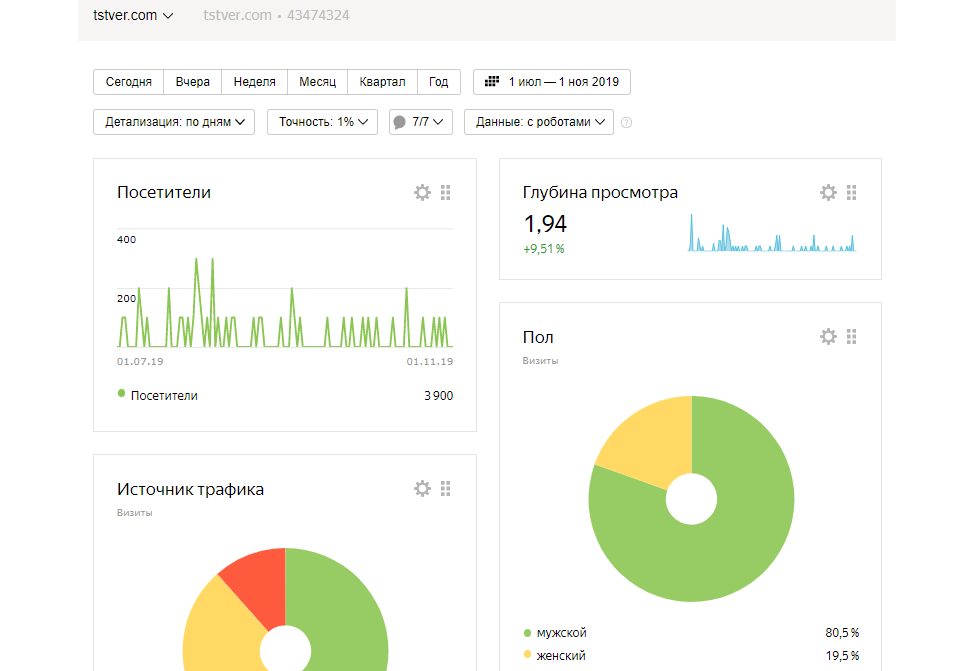Toggle Посетители legend item in chart
Screen dimensions: 964x671
(x=158, y=395)
